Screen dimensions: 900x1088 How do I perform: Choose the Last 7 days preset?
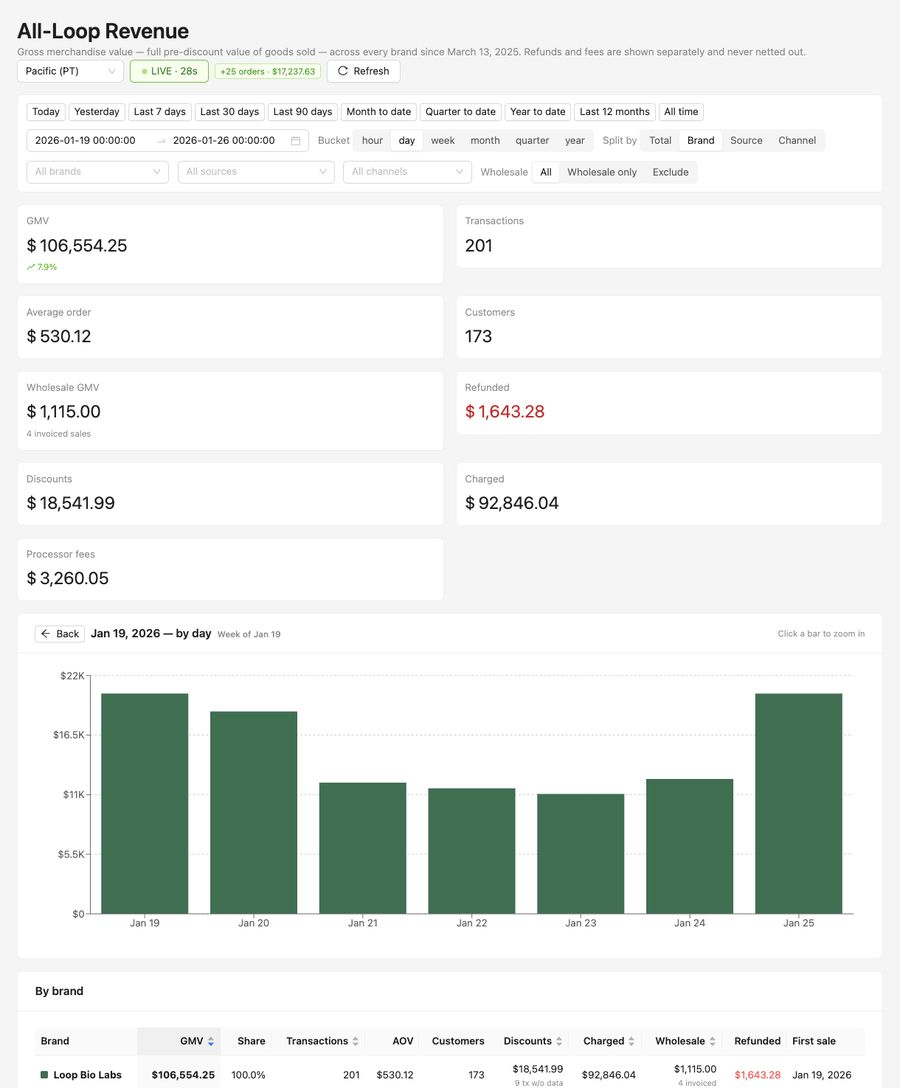pos(160,112)
